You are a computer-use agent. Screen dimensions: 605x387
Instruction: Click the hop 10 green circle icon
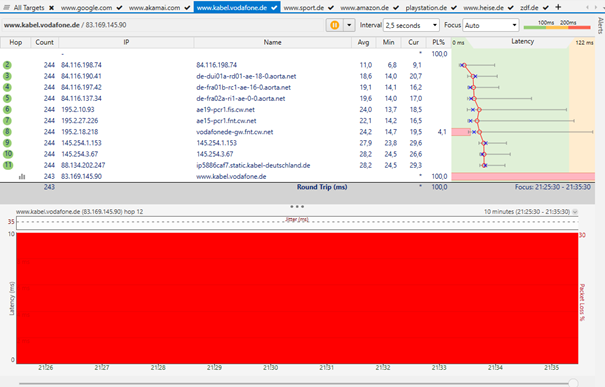tap(8, 154)
